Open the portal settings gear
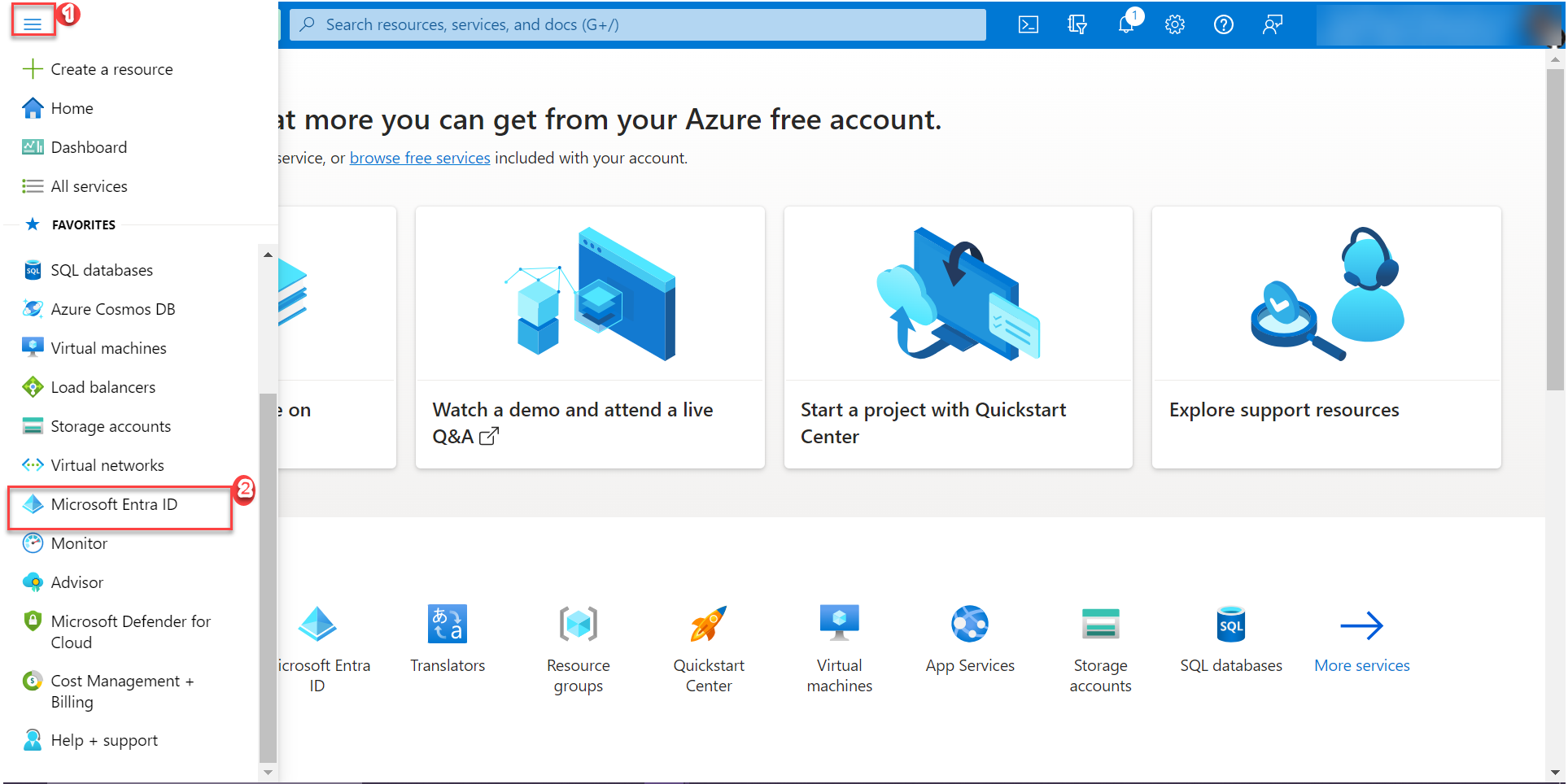1568x784 pixels. coord(1174,24)
